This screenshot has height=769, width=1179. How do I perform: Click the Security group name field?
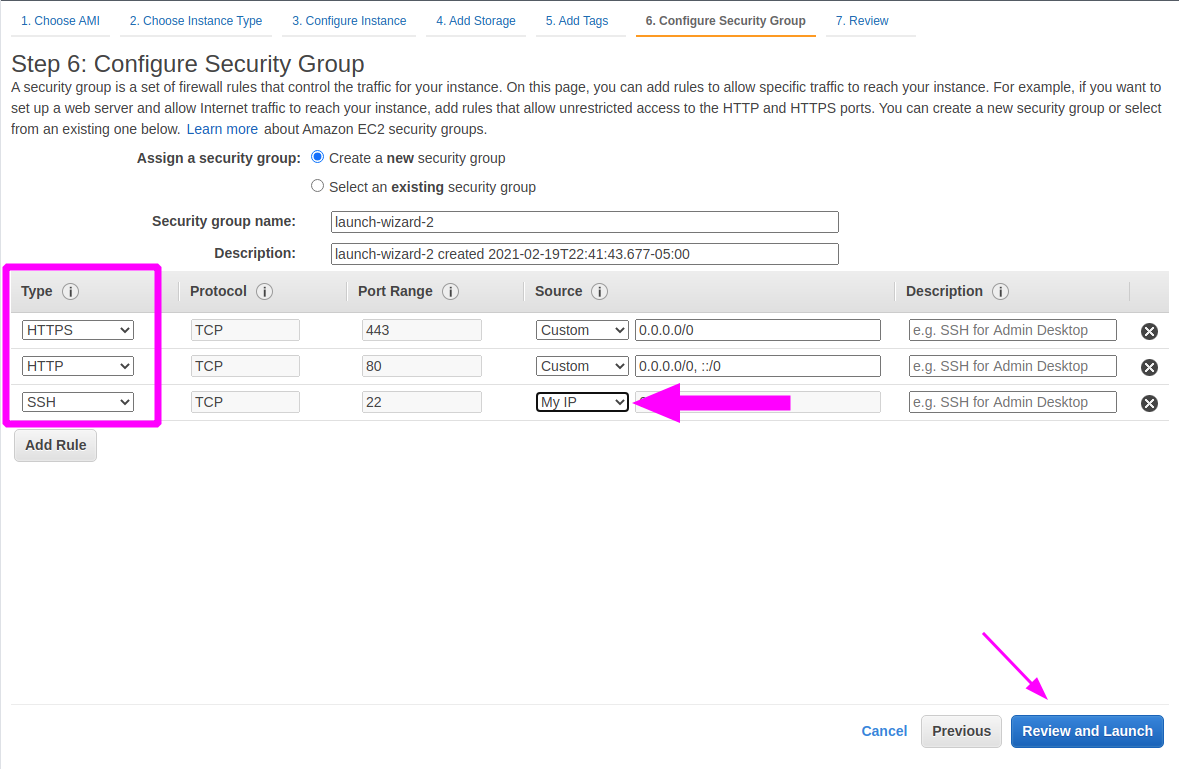coord(584,221)
